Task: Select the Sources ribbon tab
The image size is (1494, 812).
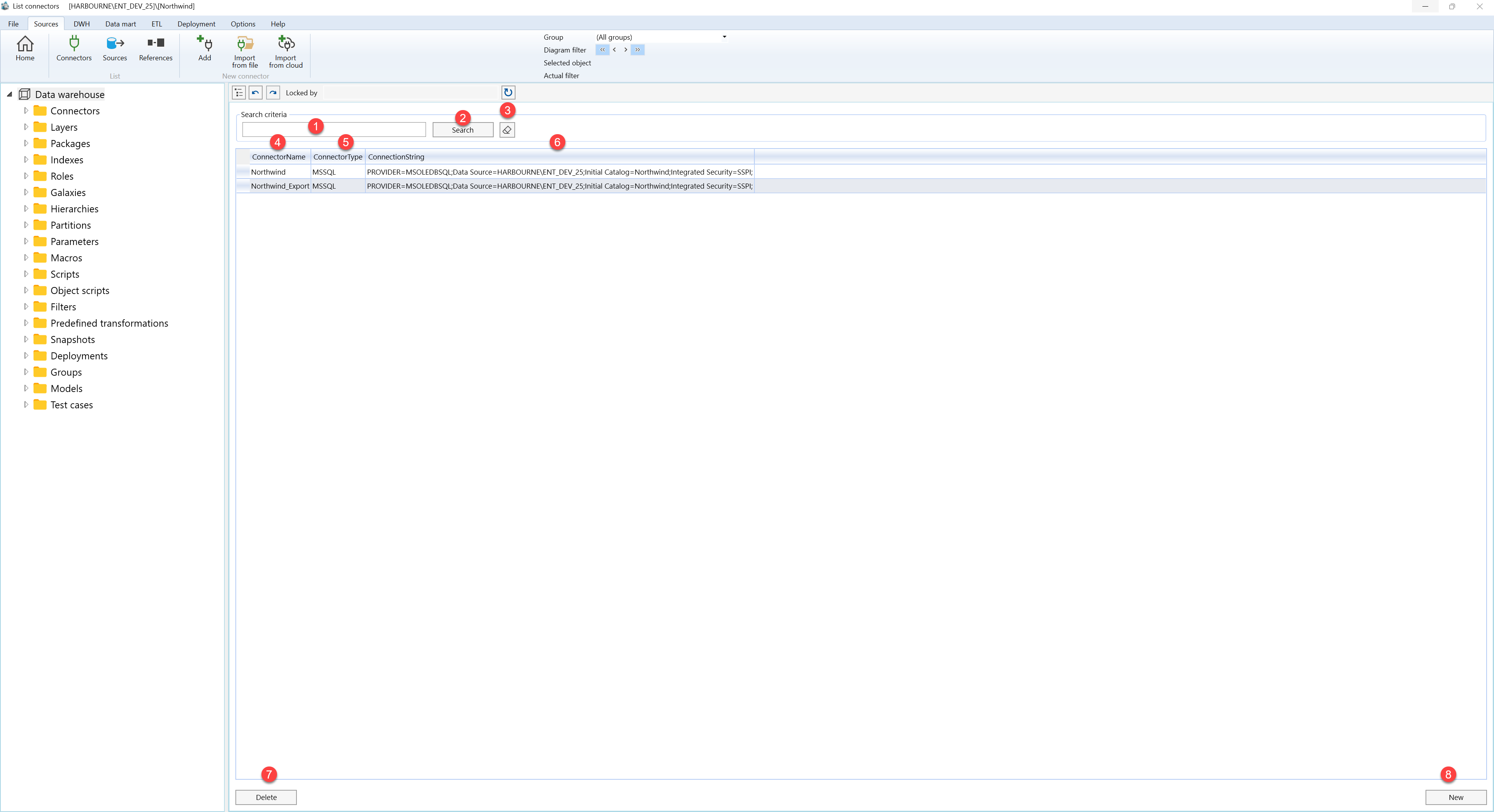Action: (x=46, y=24)
